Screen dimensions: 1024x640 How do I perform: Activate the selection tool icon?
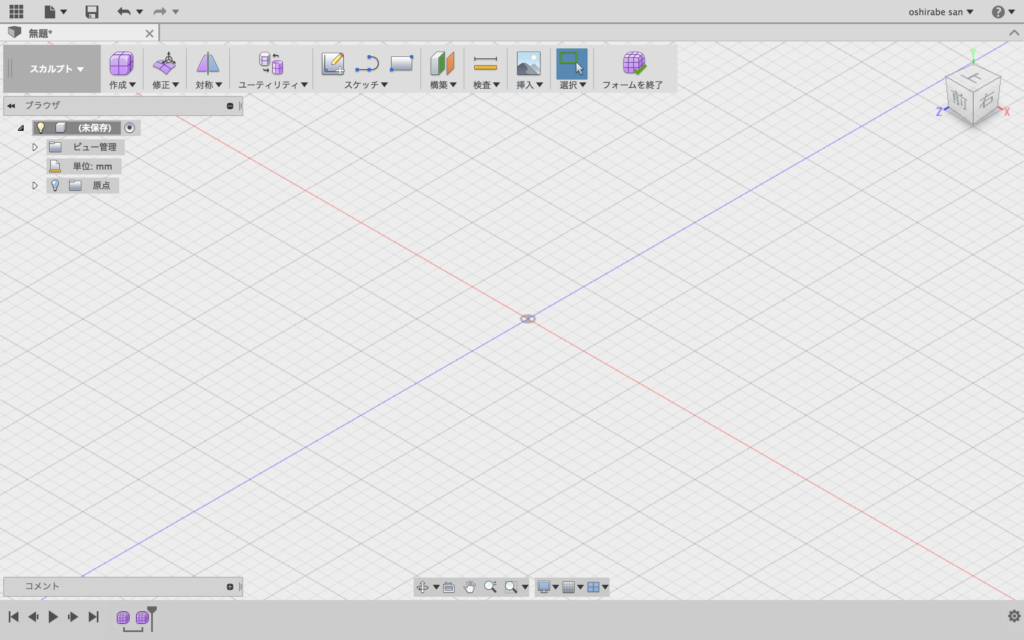571,63
